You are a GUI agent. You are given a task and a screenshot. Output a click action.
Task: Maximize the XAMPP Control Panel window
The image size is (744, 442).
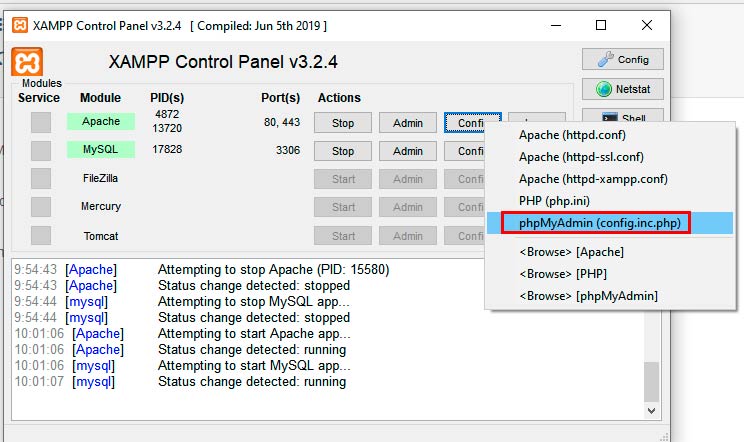tap(601, 25)
